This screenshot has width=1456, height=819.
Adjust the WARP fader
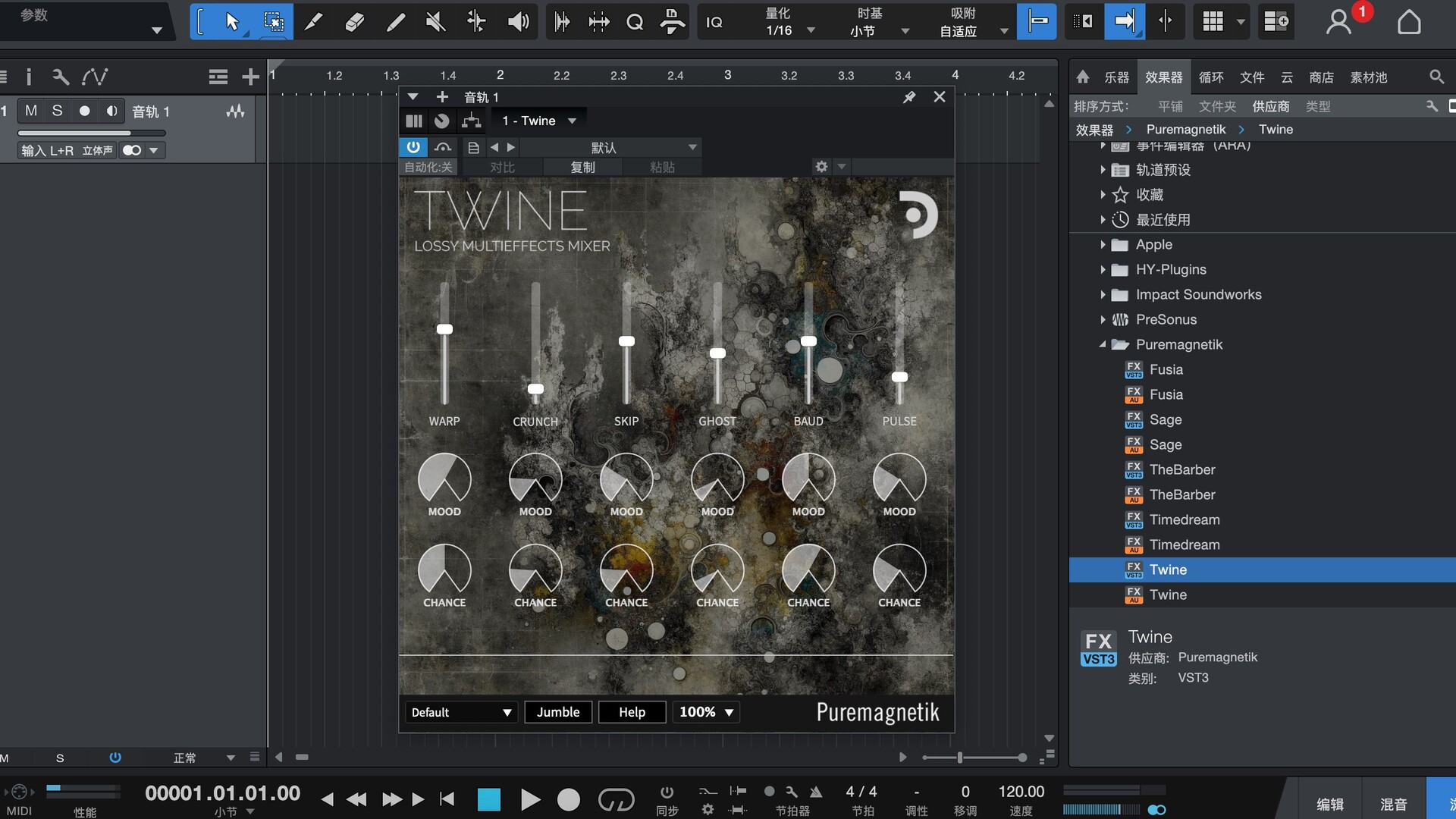(444, 329)
